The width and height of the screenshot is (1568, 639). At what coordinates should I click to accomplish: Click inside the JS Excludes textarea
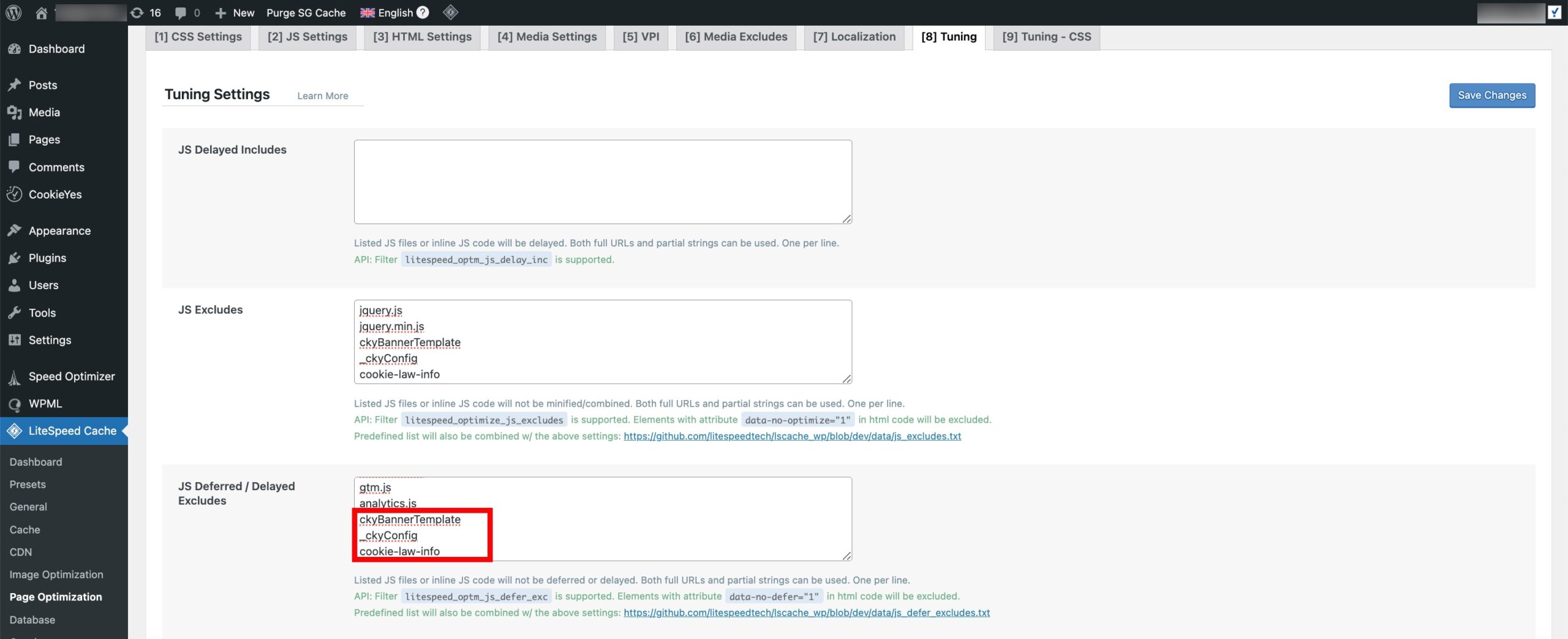click(603, 342)
